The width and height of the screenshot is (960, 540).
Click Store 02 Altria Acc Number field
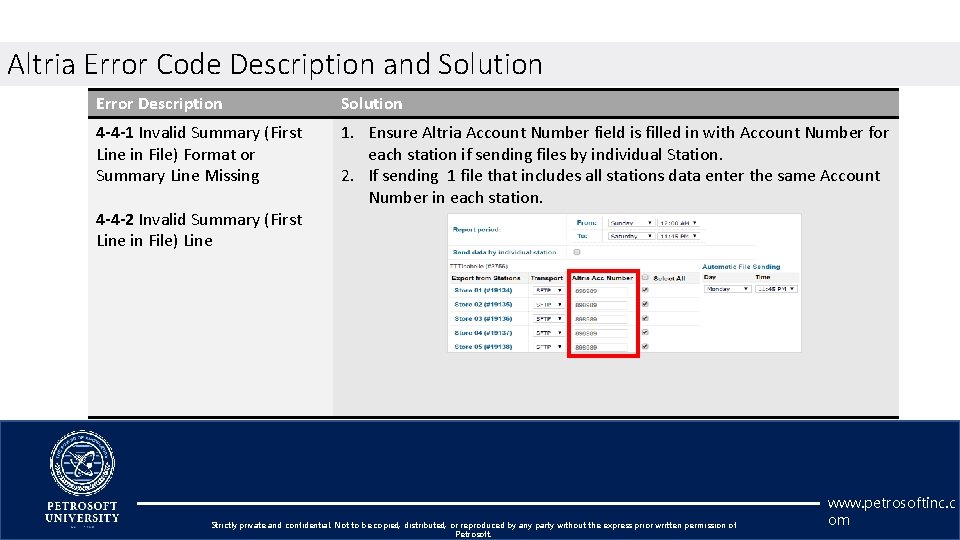coord(601,305)
